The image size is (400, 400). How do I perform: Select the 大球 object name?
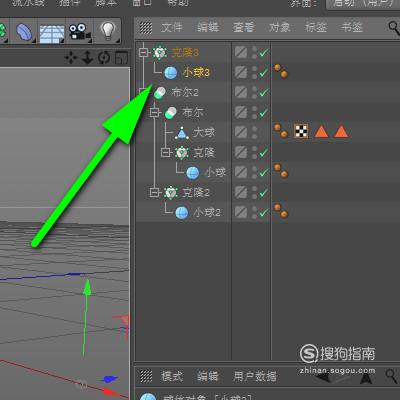[x=204, y=133]
